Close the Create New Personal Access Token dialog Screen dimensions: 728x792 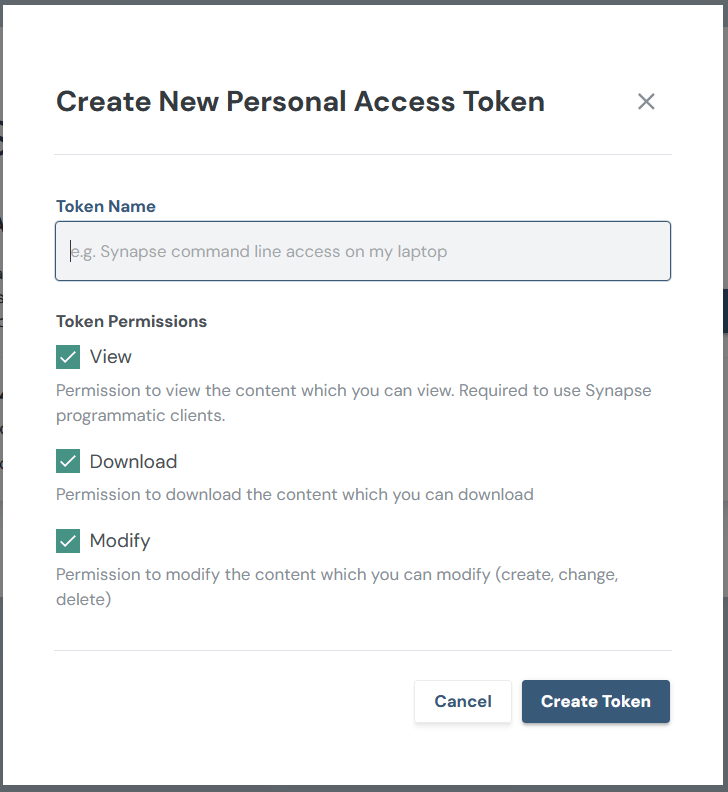(x=646, y=101)
